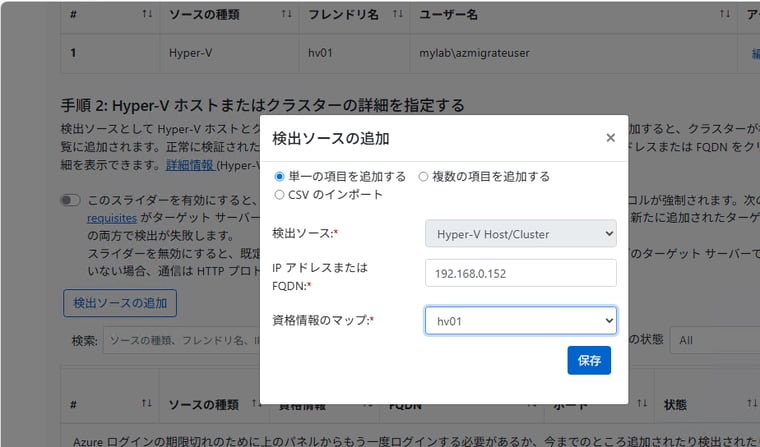Click the 検出ソースの追加 dialog title
The image size is (760, 447).
point(331,139)
